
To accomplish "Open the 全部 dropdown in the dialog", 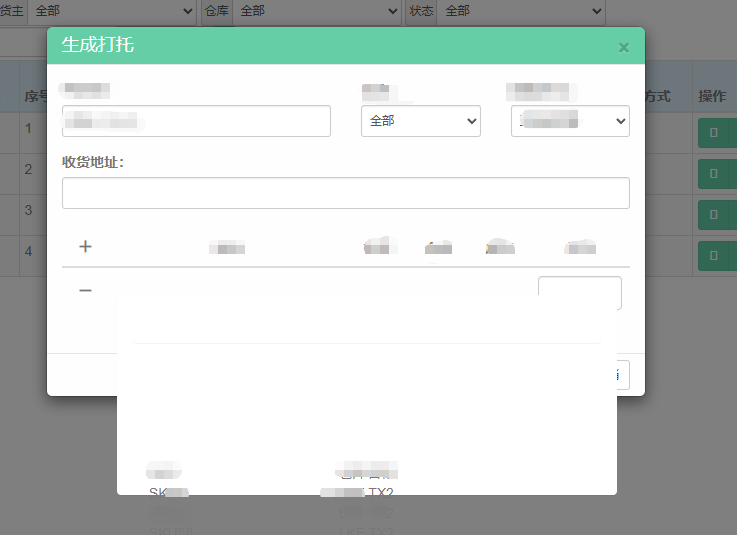I will coord(421,121).
